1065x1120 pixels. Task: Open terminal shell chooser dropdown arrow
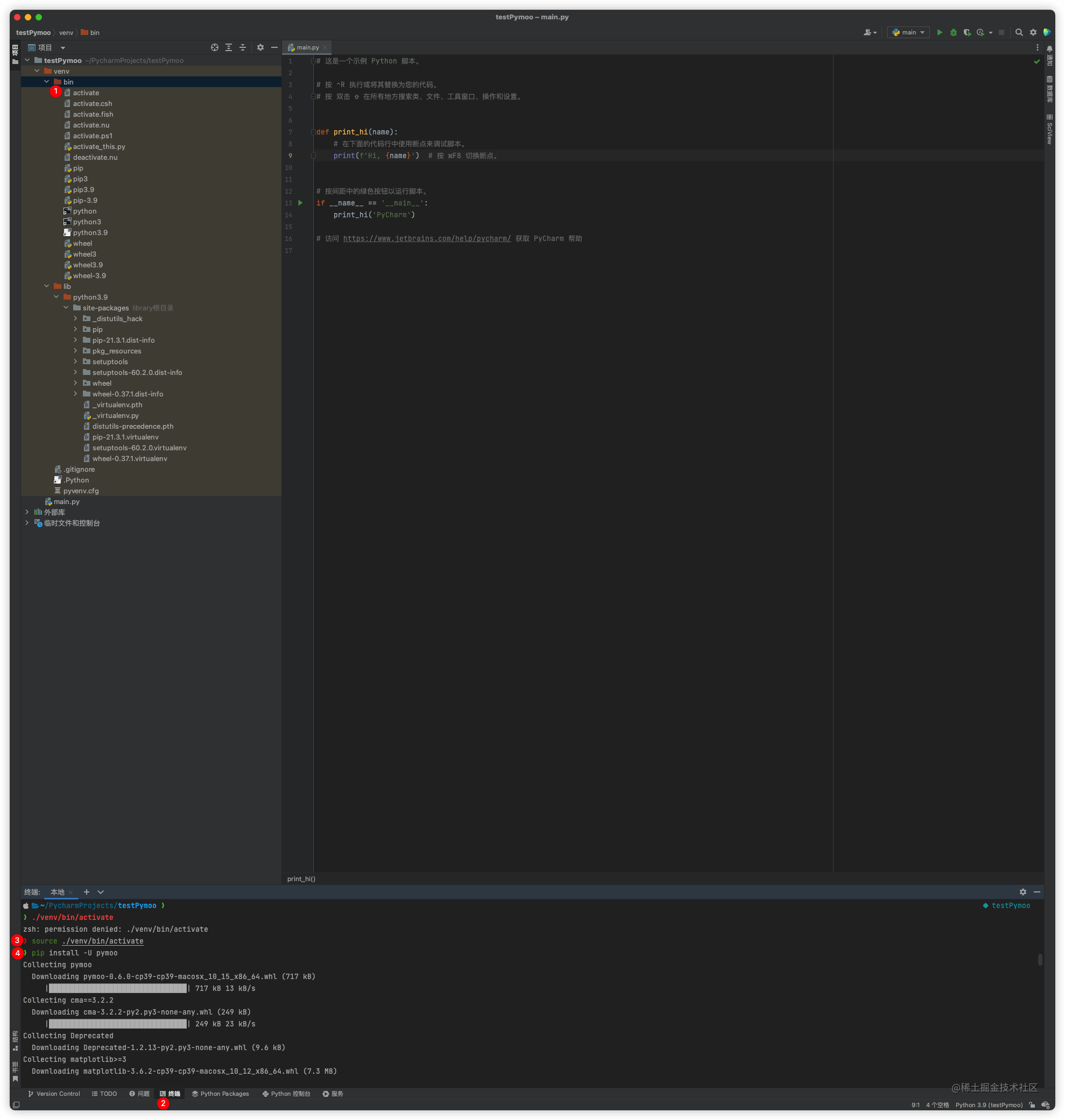tap(101, 892)
